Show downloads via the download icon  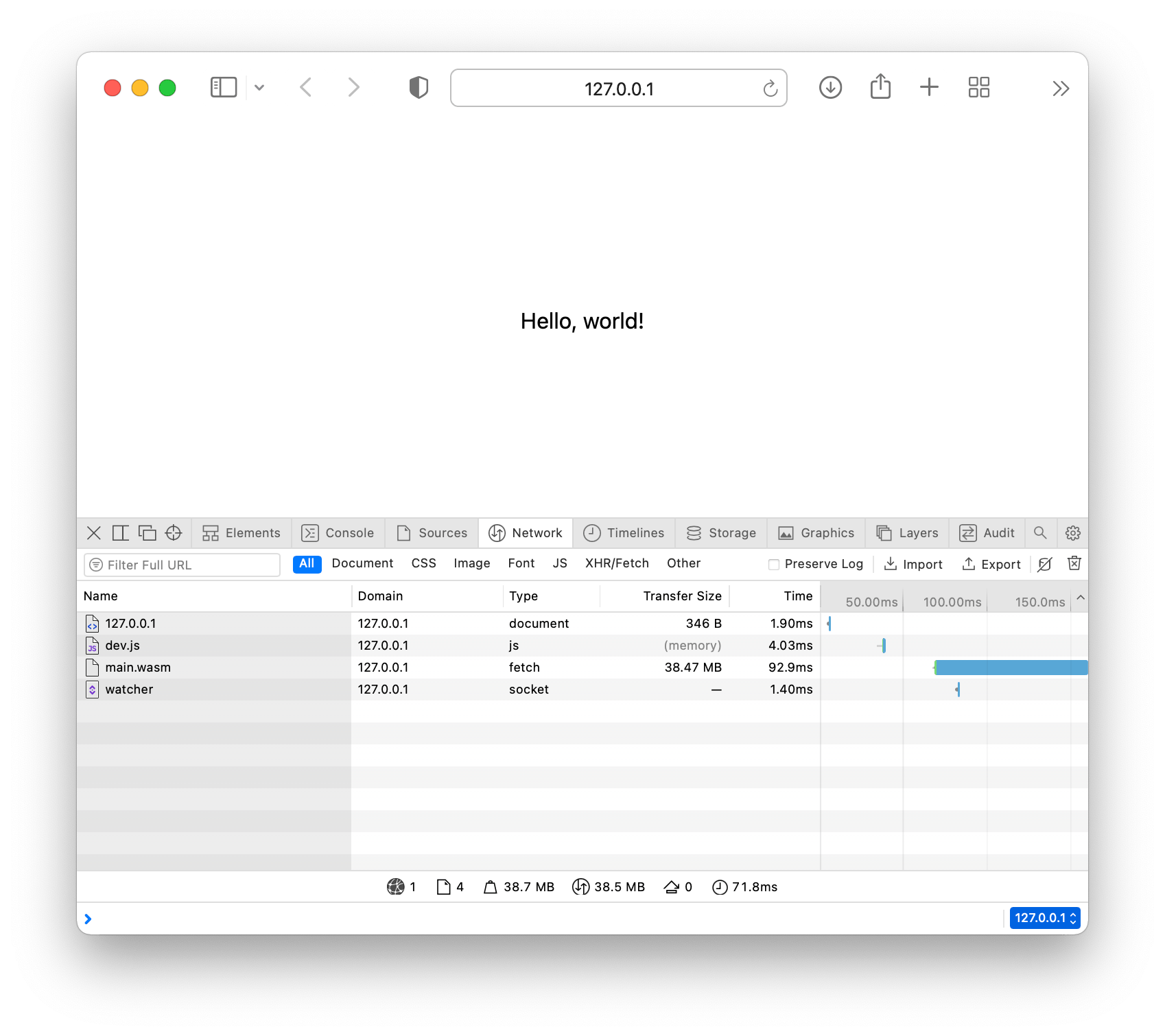pyautogui.click(x=830, y=87)
